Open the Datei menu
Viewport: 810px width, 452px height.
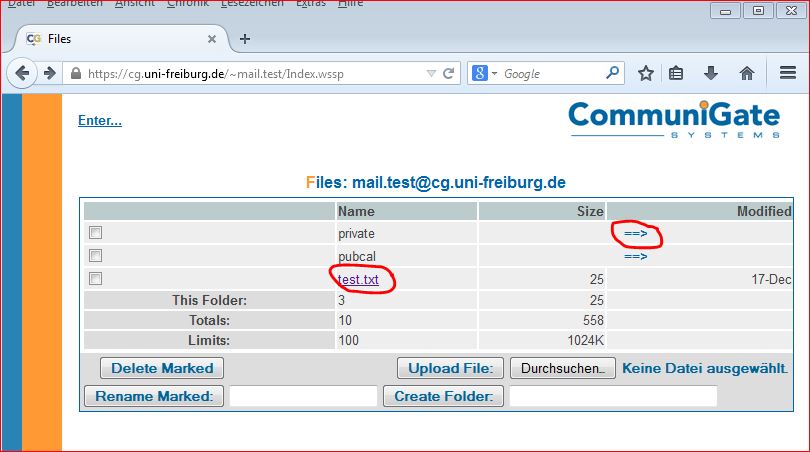tap(22, 4)
